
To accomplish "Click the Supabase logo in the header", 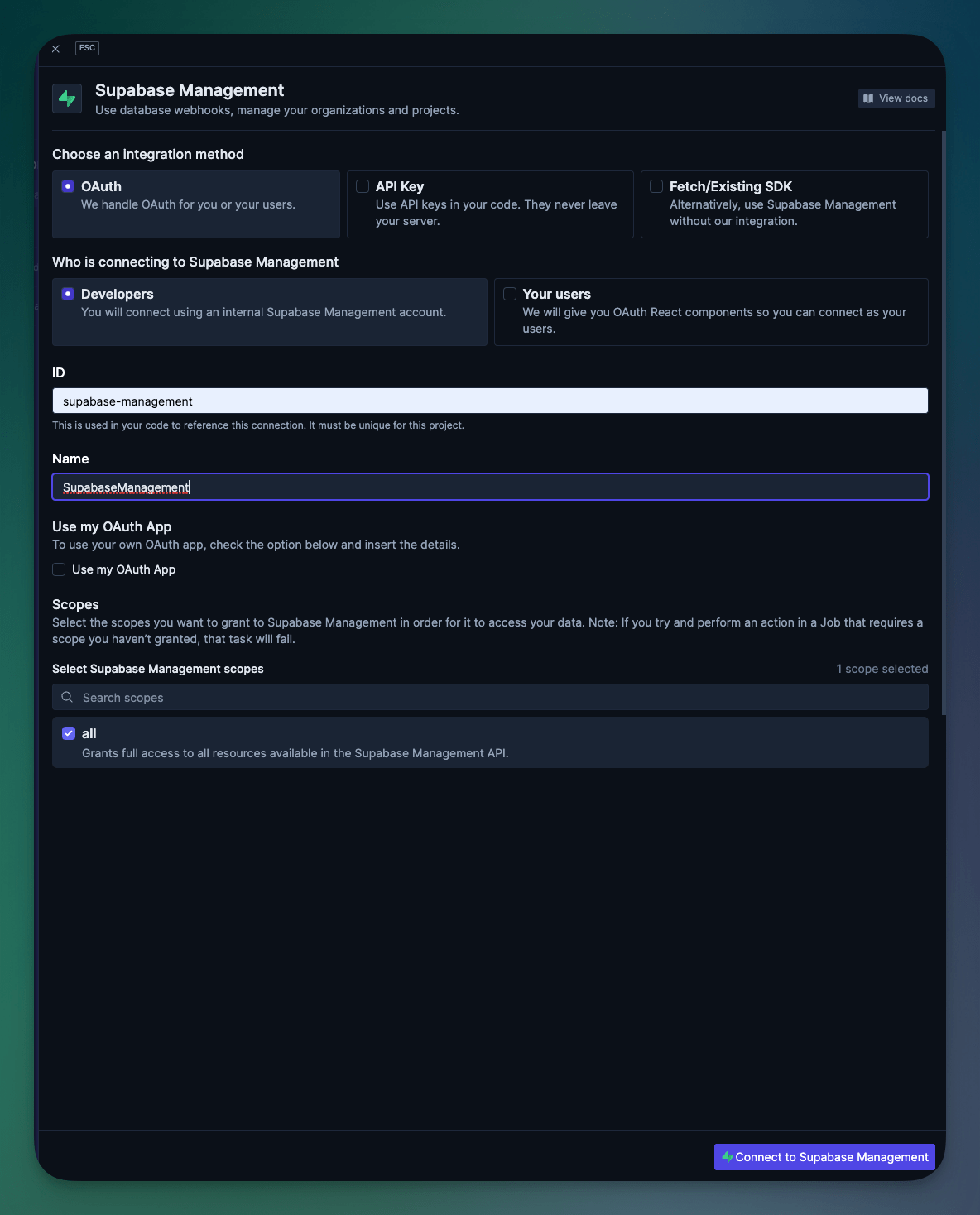I will (67, 98).
